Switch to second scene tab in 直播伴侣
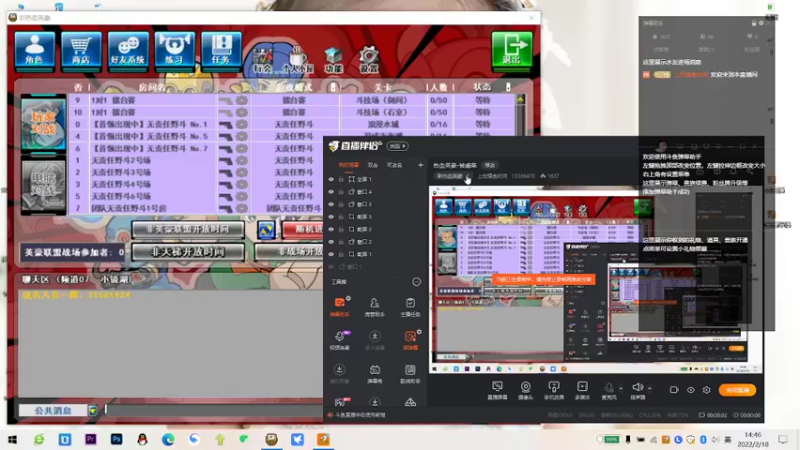The width and height of the screenshot is (800, 450). [x=372, y=165]
